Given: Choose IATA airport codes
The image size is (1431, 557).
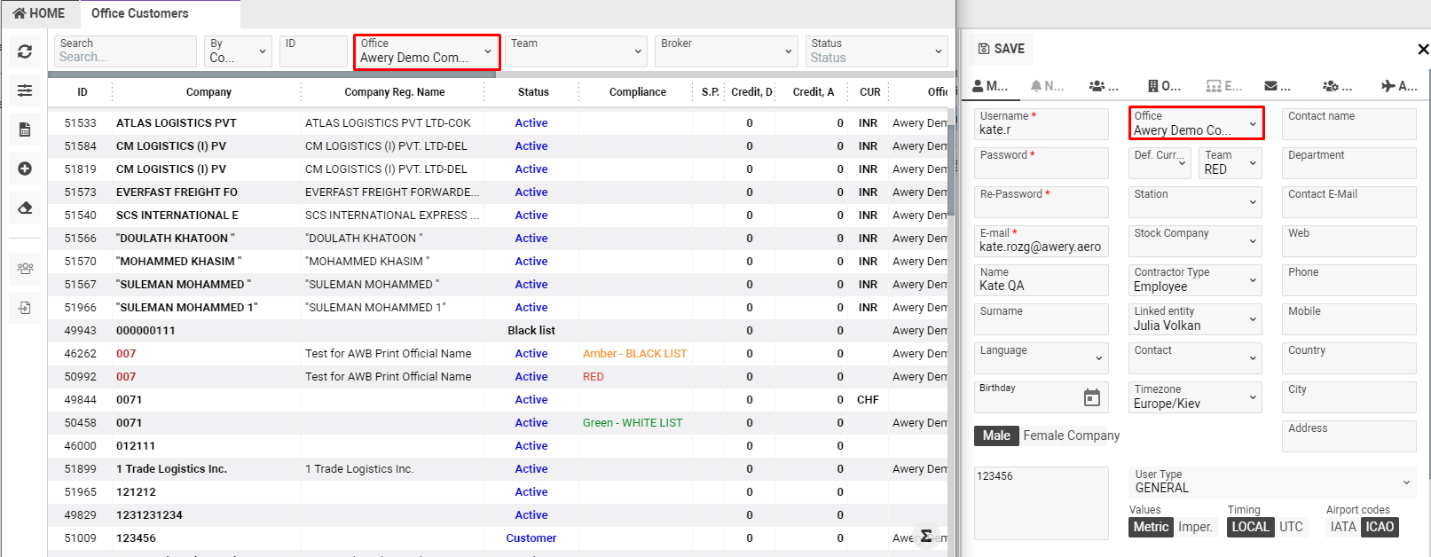Looking at the screenshot, I should pyautogui.click(x=1343, y=527).
